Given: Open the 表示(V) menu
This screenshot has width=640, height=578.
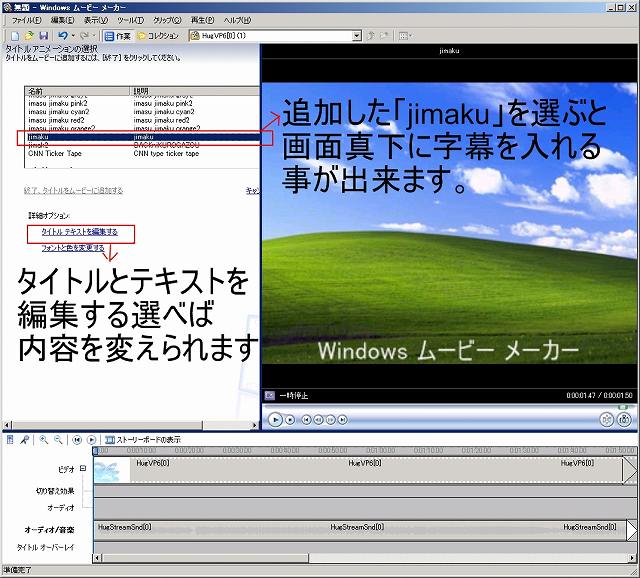Looking at the screenshot, I should [x=96, y=20].
